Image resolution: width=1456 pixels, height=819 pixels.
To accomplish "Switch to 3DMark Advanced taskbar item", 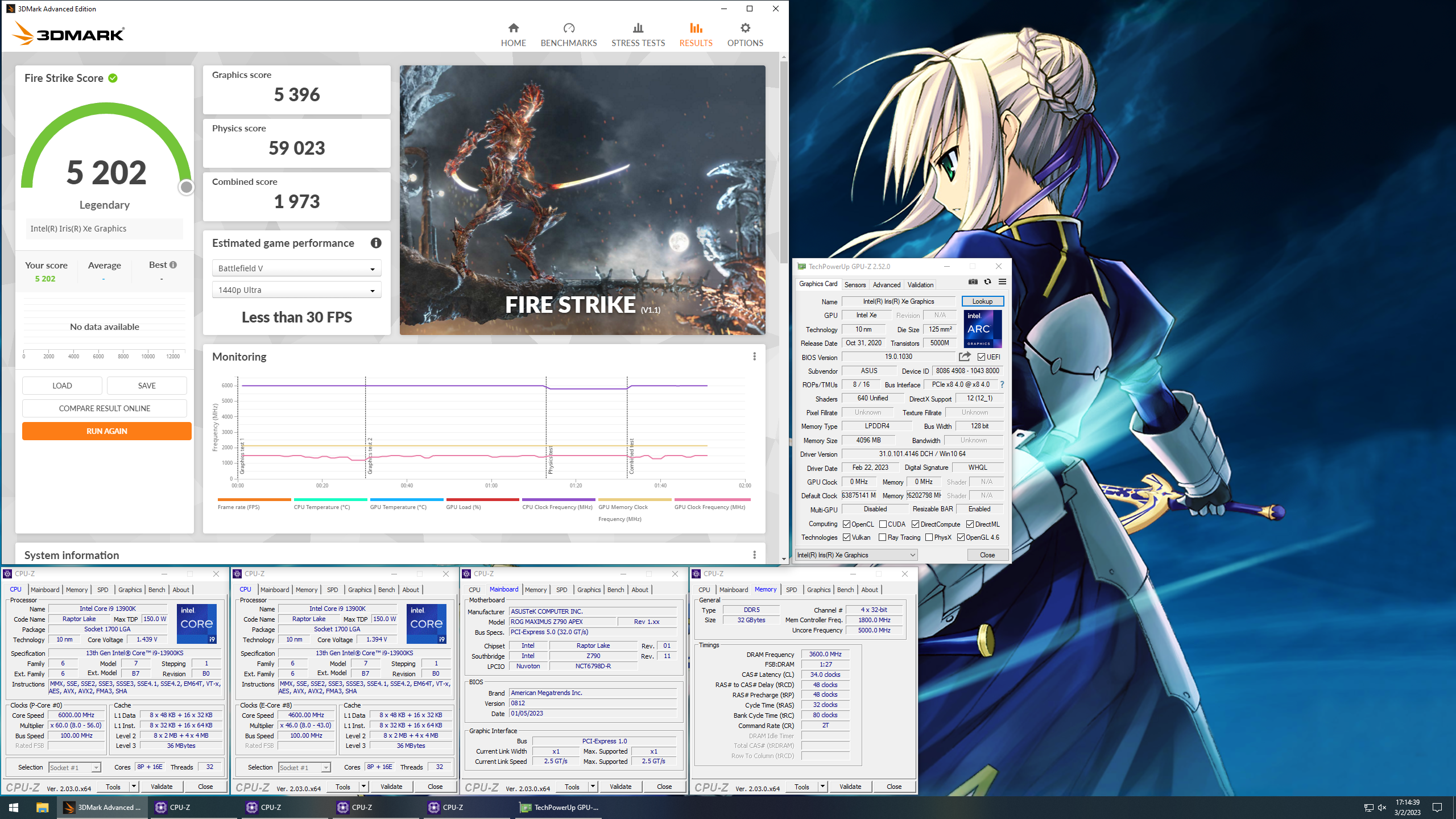I will click(102, 807).
